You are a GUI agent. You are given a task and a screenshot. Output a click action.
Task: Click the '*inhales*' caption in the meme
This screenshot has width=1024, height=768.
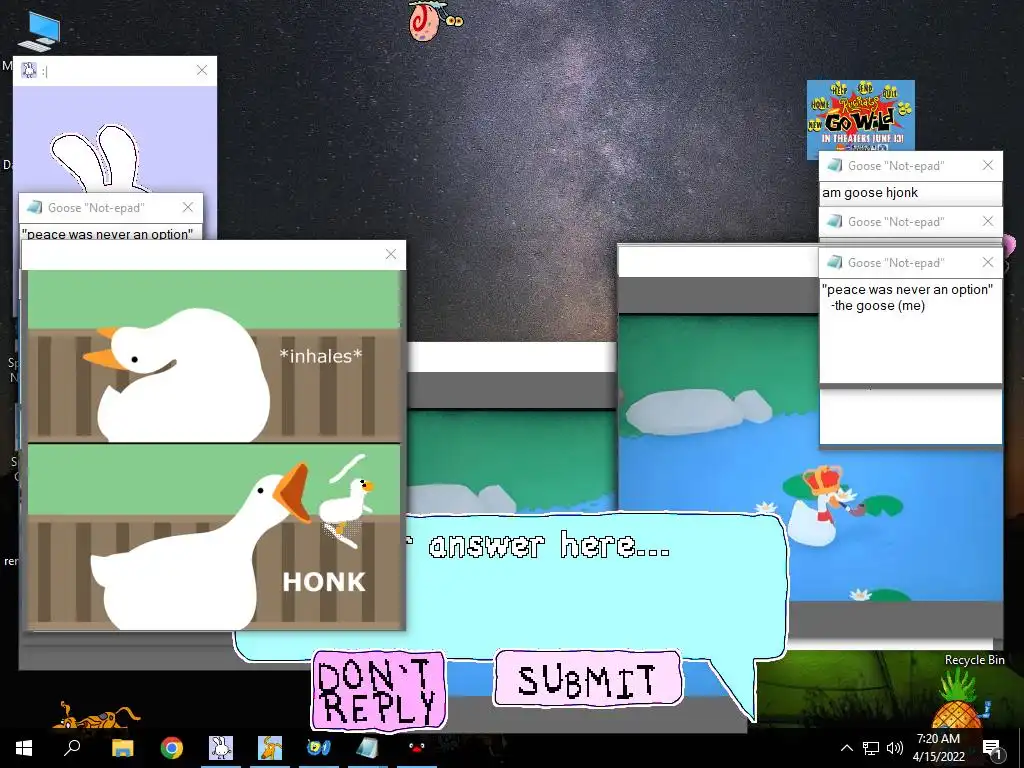320,356
